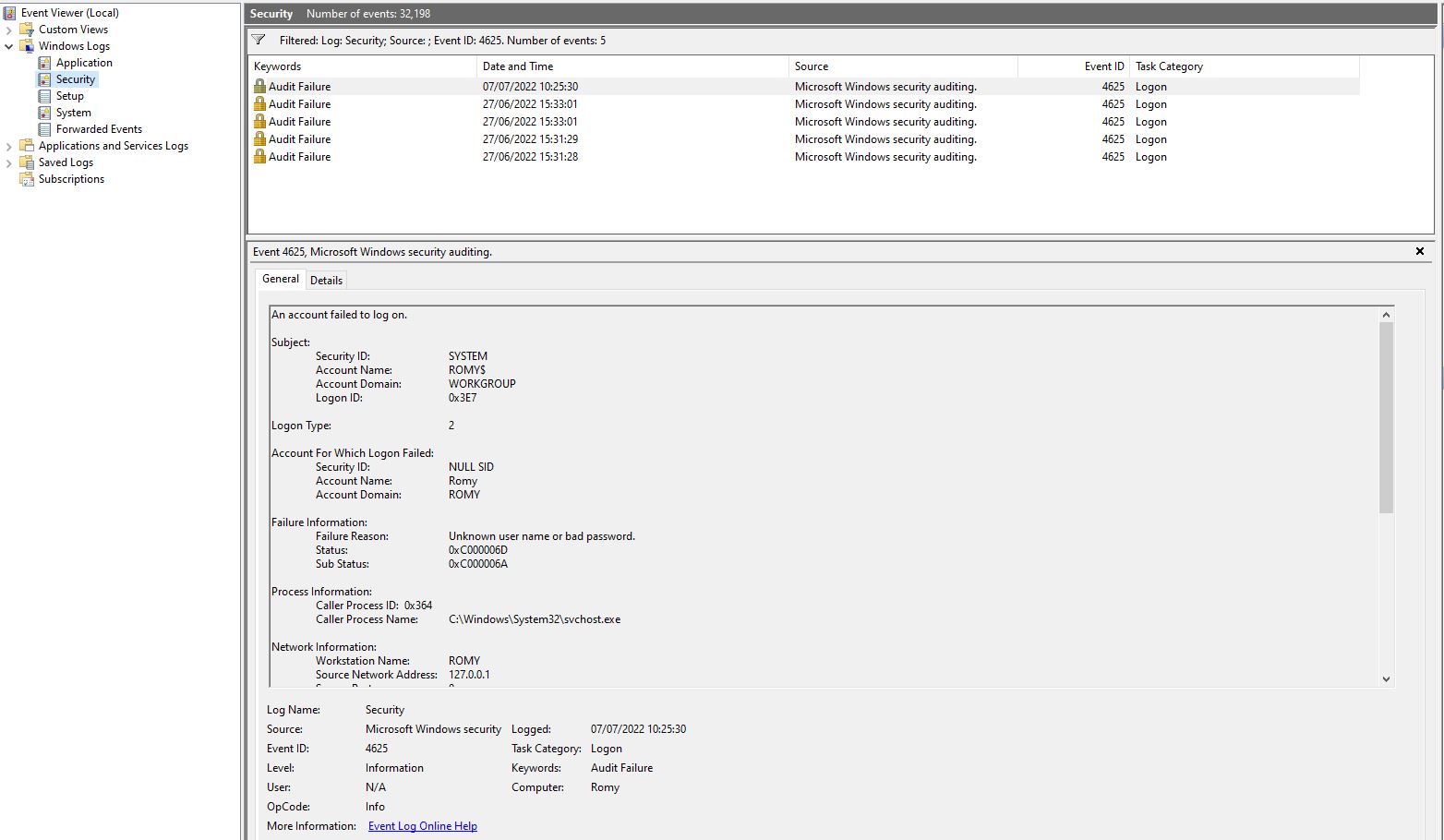The height and width of the screenshot is (840, 1444).
Task: Click the Subscriptions icon
Action: (27, 179)
